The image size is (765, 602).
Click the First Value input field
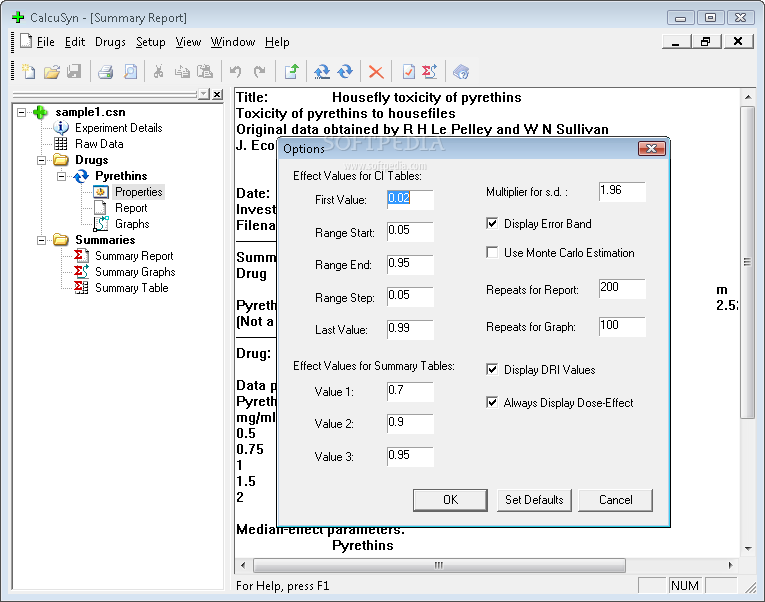tap(410, 200)
